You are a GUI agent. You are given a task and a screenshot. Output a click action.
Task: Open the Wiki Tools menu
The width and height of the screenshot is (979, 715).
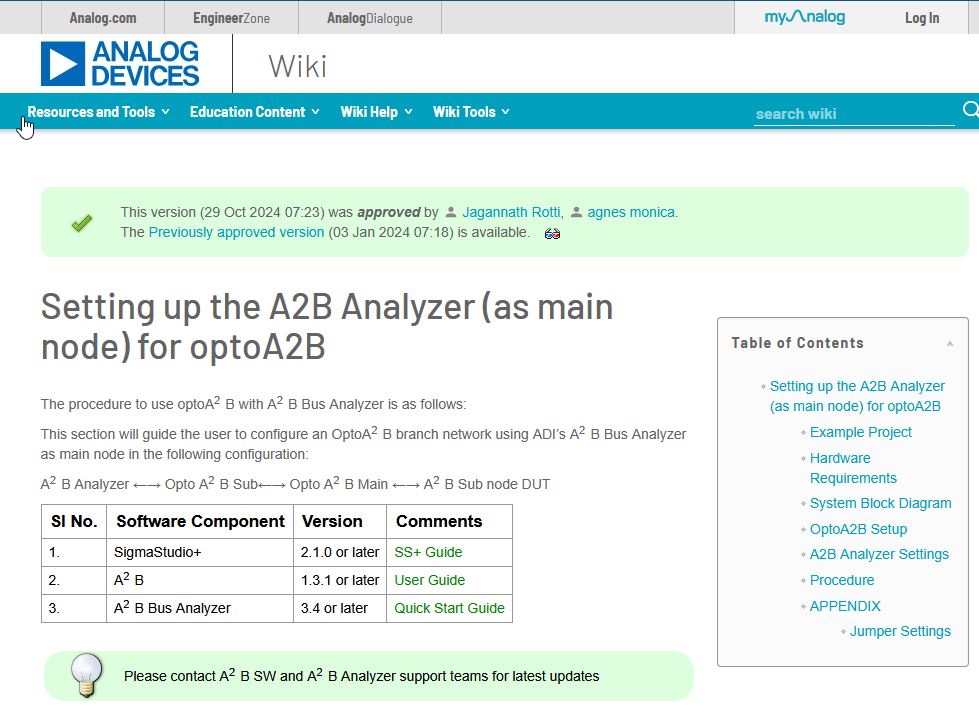tap(471, 112)
